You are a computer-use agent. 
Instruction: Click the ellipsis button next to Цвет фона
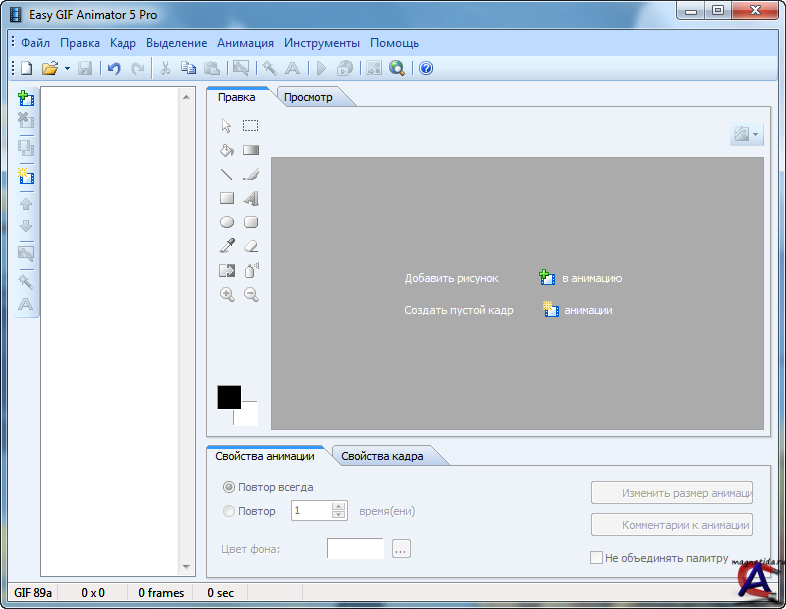[x=401, y=549]
